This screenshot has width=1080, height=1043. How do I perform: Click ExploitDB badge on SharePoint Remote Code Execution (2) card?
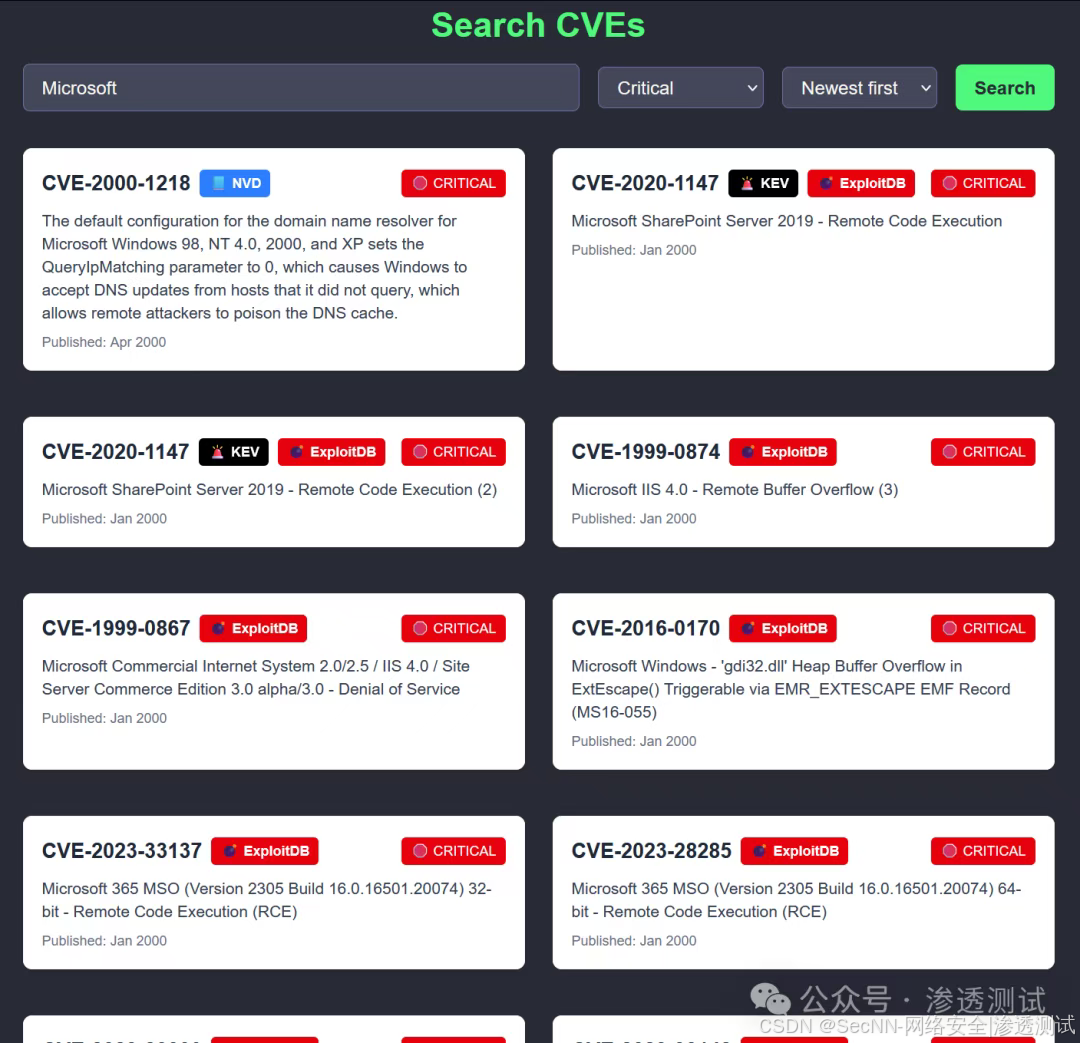[x=331, y=452]
